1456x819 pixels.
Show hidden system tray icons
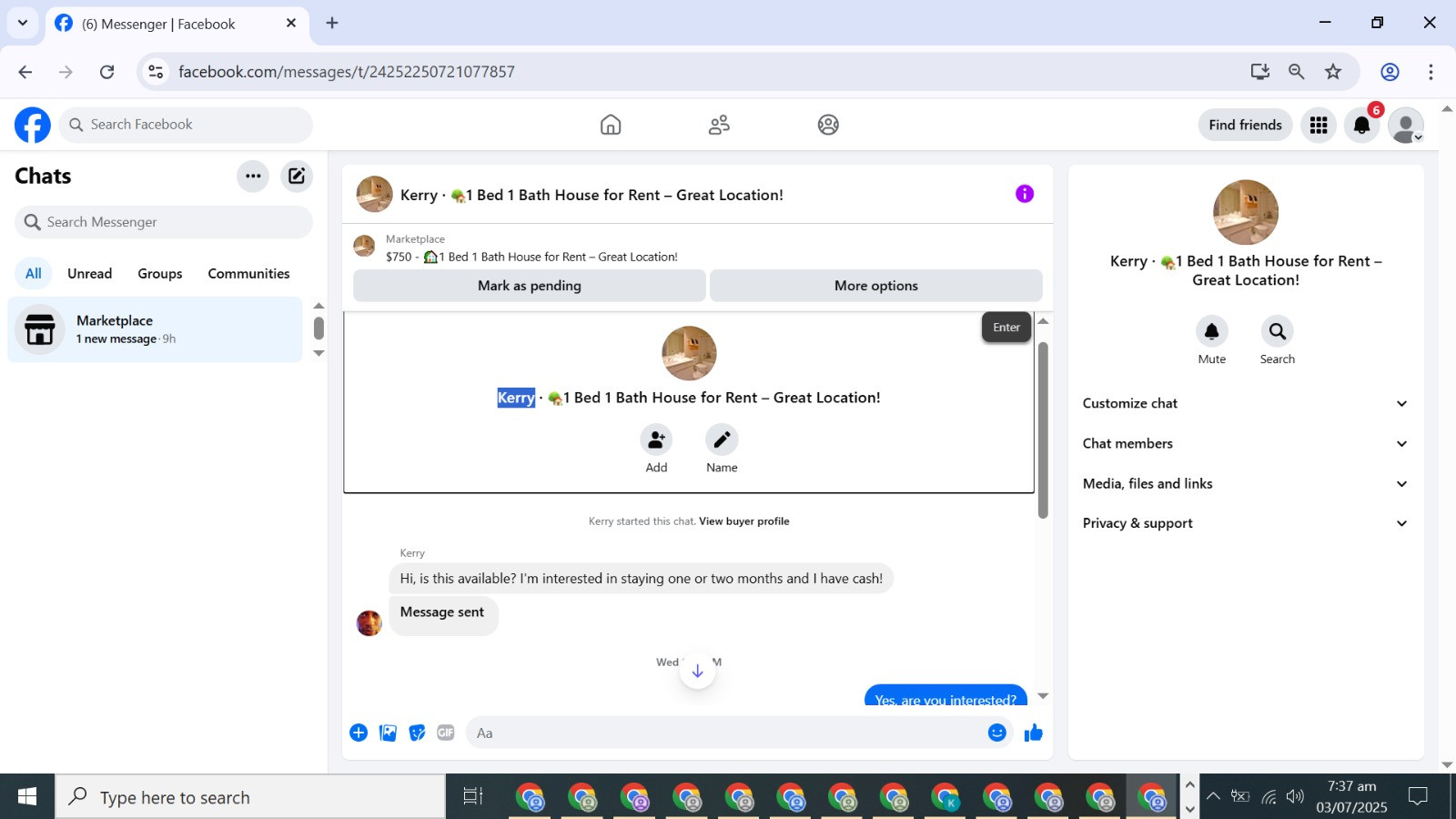tap(1213, 797)
